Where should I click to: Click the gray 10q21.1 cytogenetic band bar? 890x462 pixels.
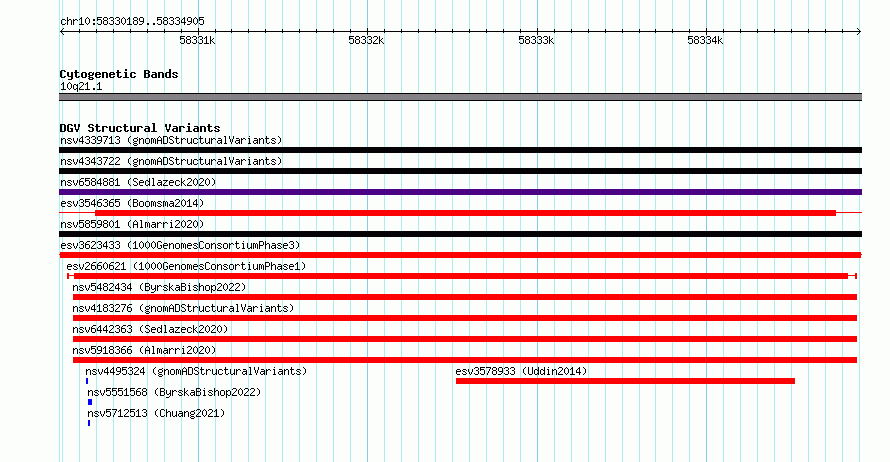click(x=460, y=97)
